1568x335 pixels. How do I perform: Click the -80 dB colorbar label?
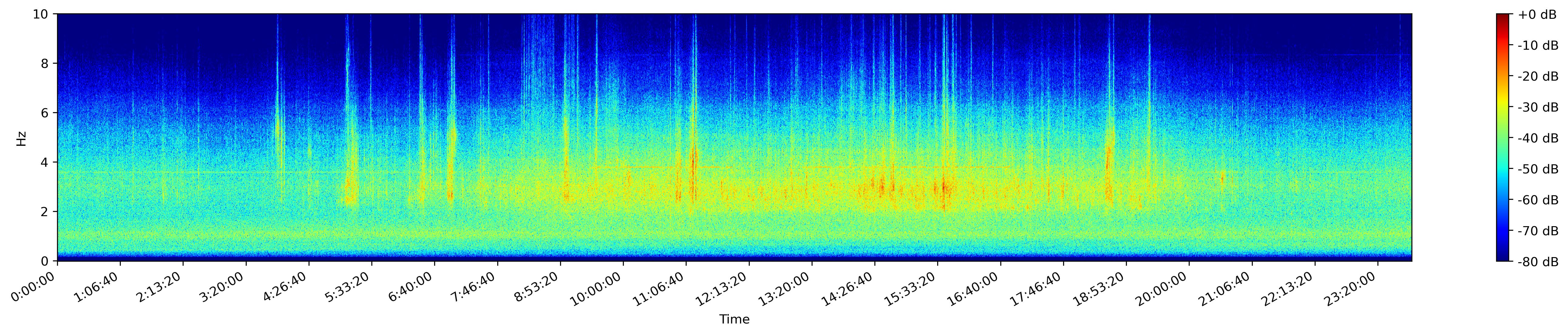pyautogui.click(x=1538, y=262)
